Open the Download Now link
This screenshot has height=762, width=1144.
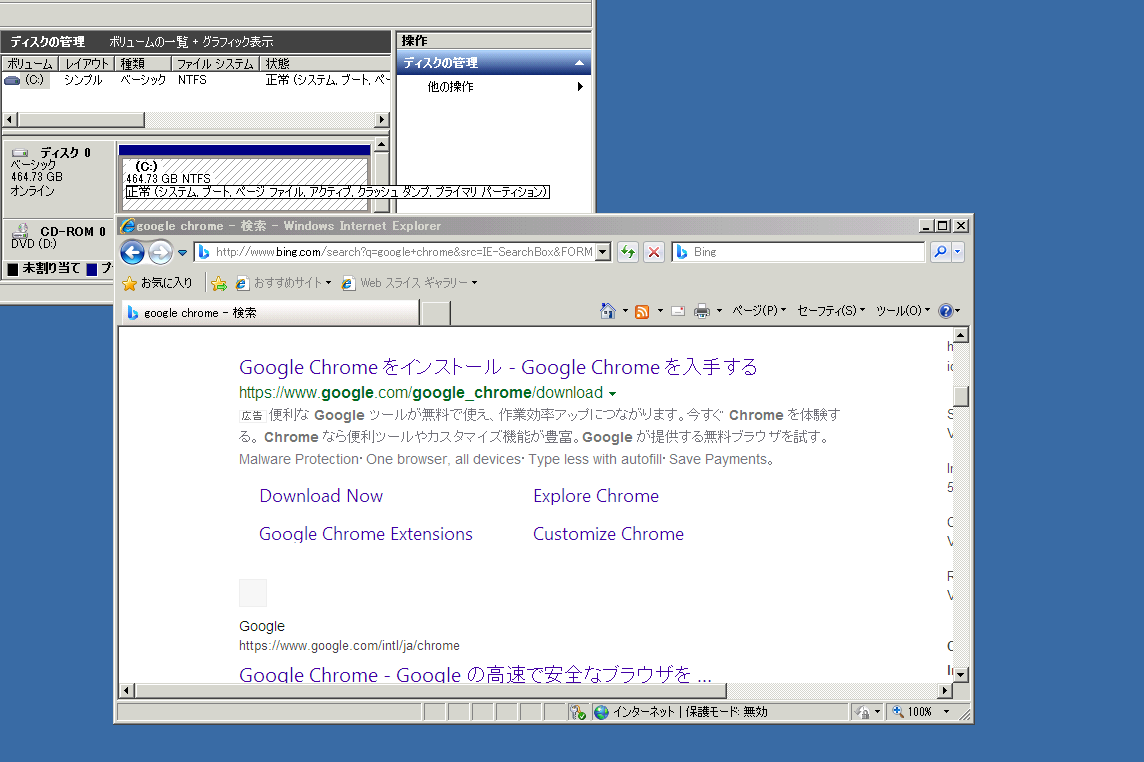(x=321, y=496)
